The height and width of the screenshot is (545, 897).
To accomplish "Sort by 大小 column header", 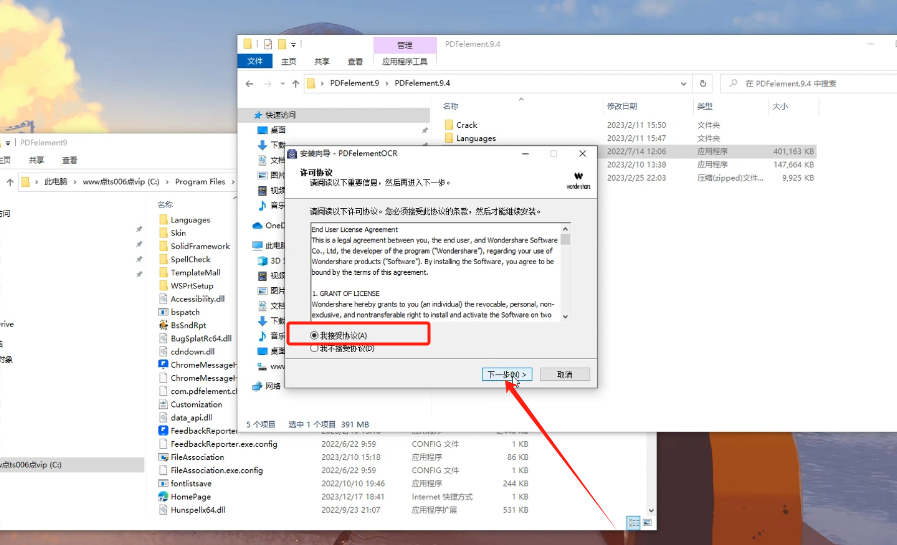I will coord(780,106).
